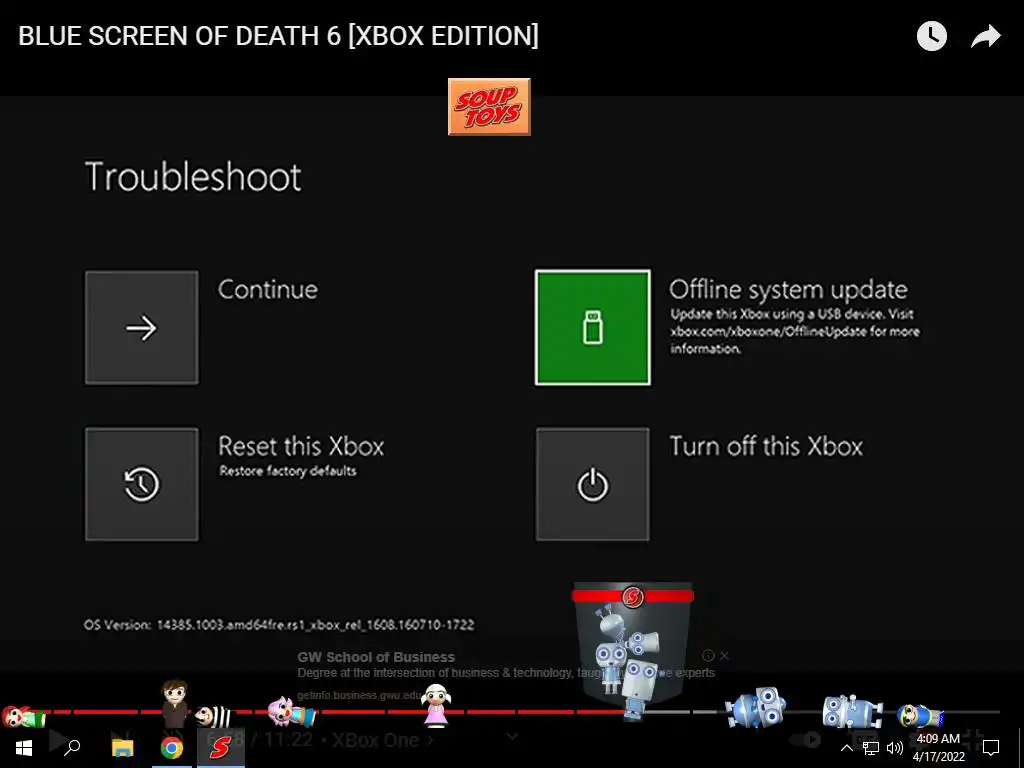Click the blue toy with yellow face
The image size is (1024, 768).
pos(920,716)
